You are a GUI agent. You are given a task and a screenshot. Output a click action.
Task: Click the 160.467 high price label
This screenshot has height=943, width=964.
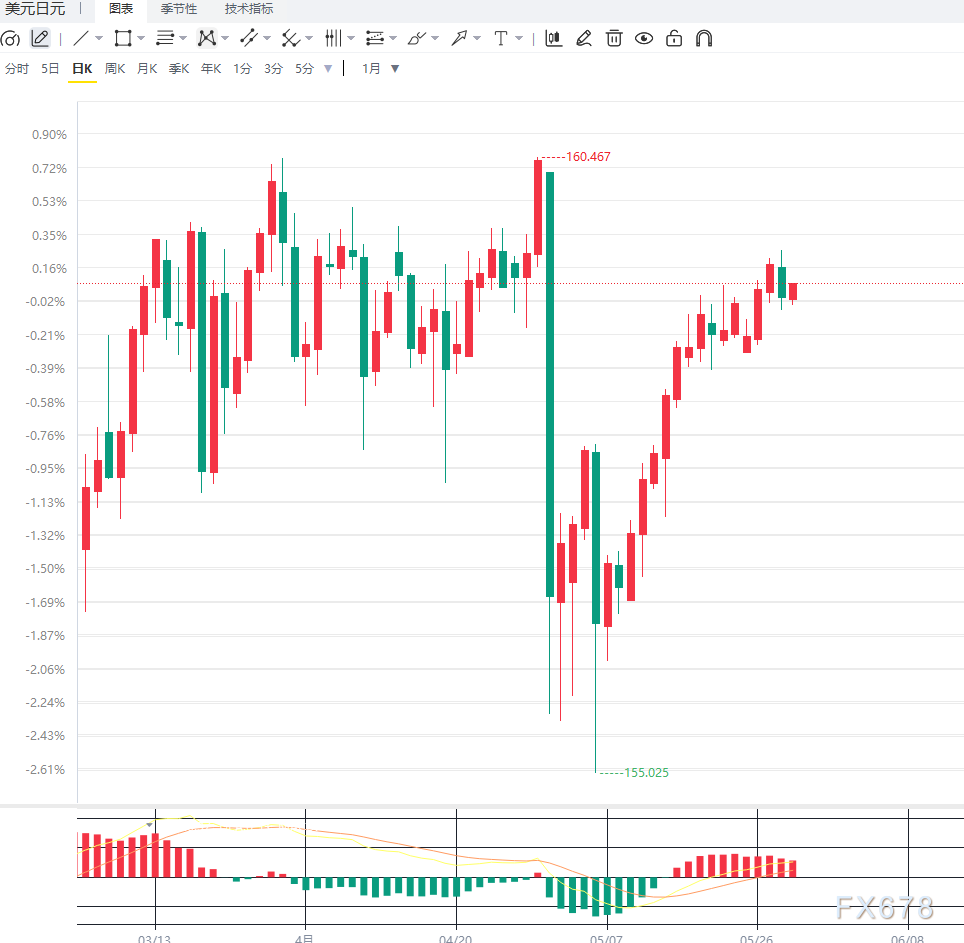tap(588, 157)
